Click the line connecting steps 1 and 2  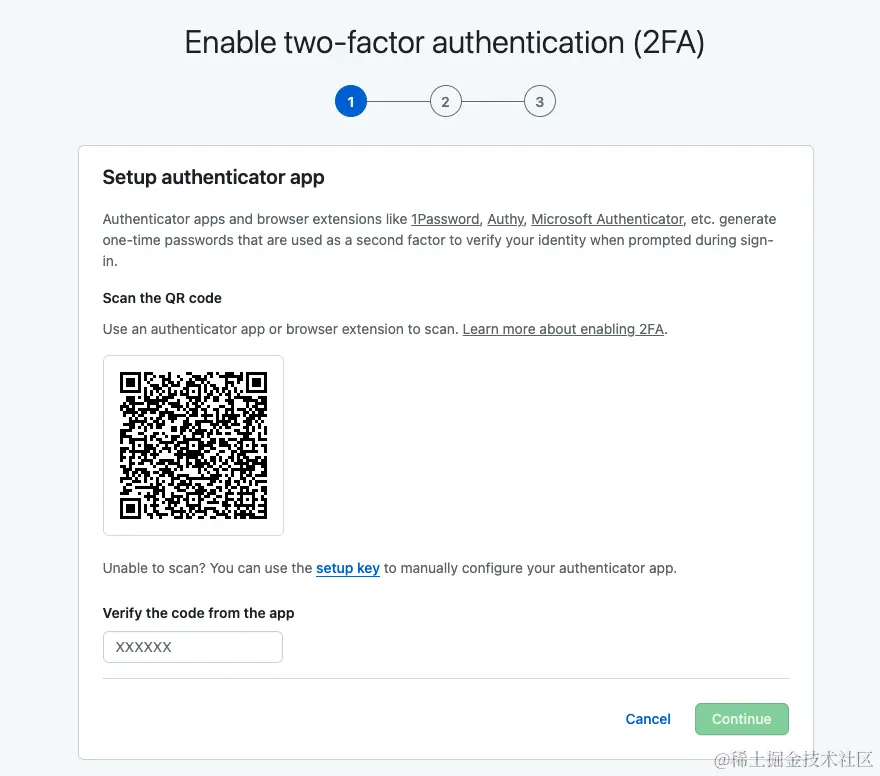click(x=398, y=102)
